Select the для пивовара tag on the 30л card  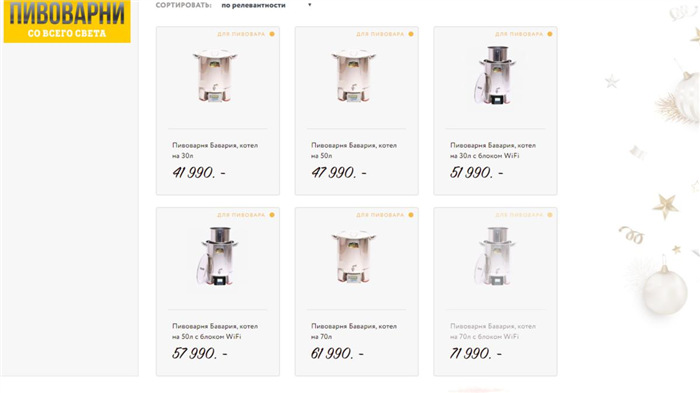241,34
